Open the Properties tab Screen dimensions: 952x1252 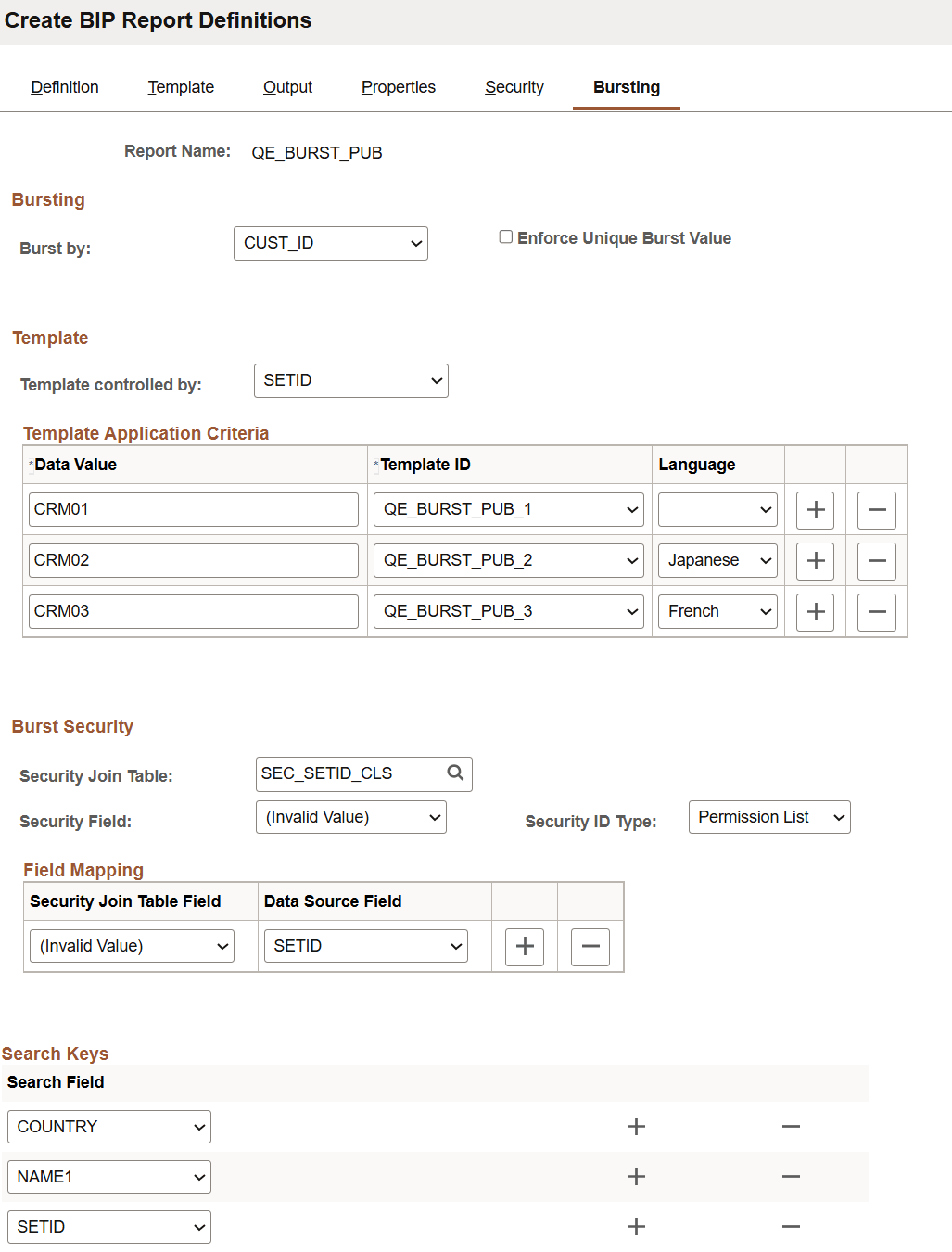398,86
